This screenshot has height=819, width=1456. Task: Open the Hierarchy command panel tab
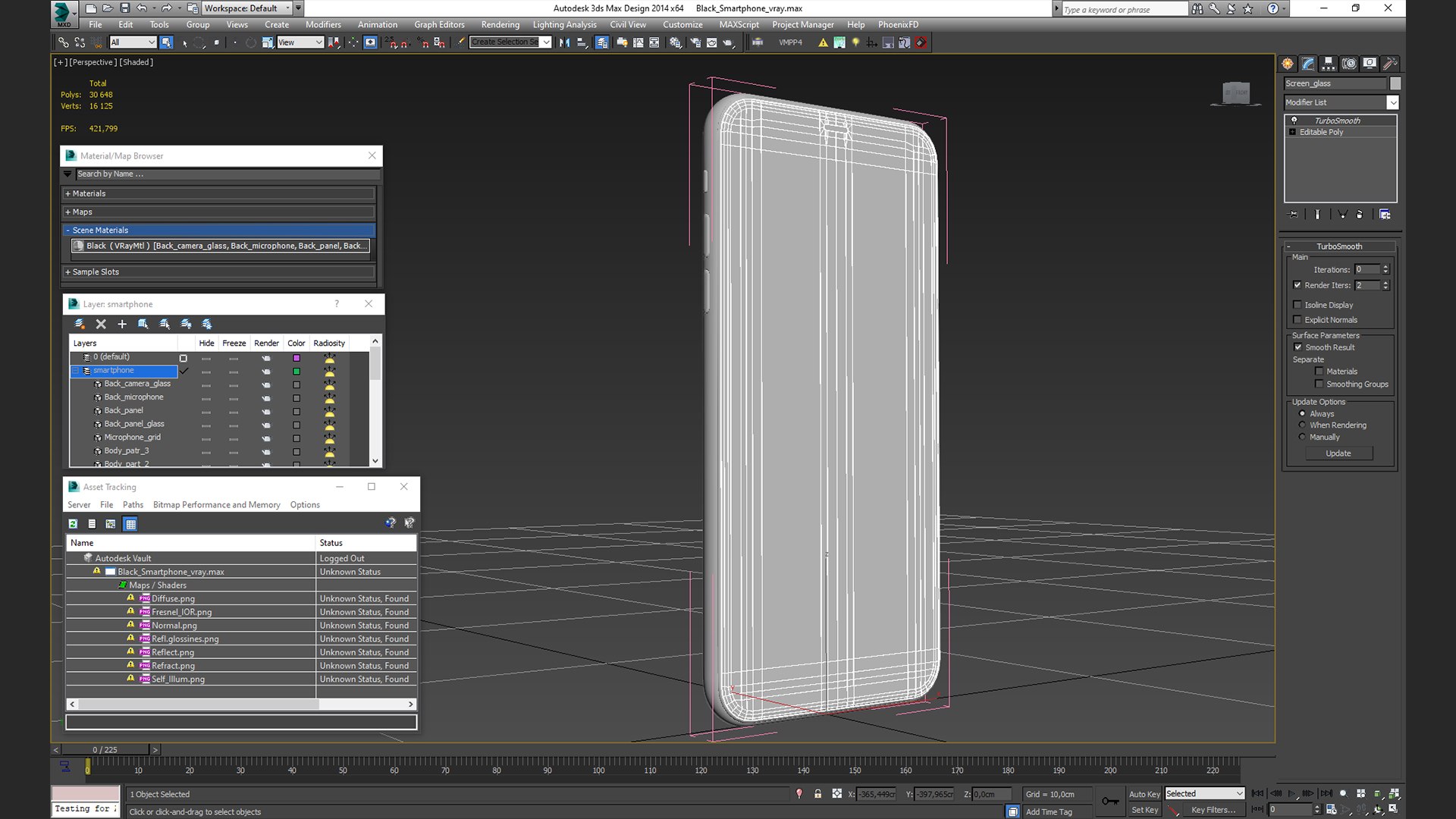[1329, 64]
